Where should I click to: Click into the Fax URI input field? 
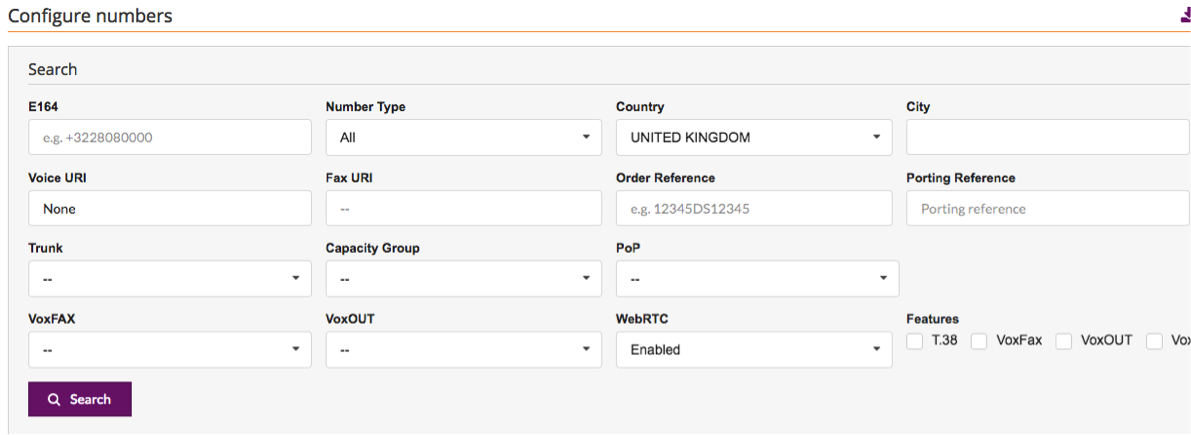463,208
